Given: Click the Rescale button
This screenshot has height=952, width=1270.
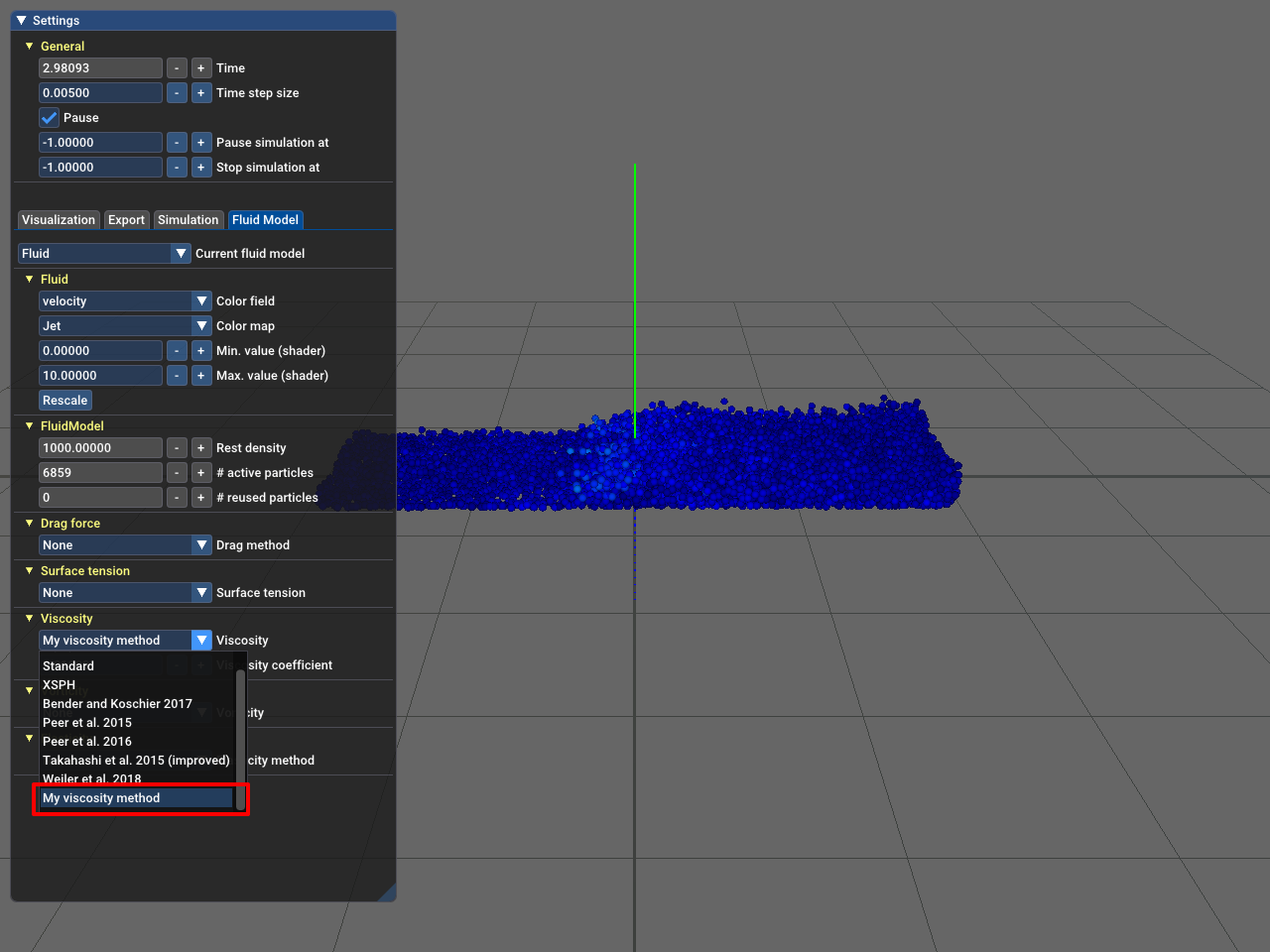Looking at the screenshot, I should click(65, 401).
